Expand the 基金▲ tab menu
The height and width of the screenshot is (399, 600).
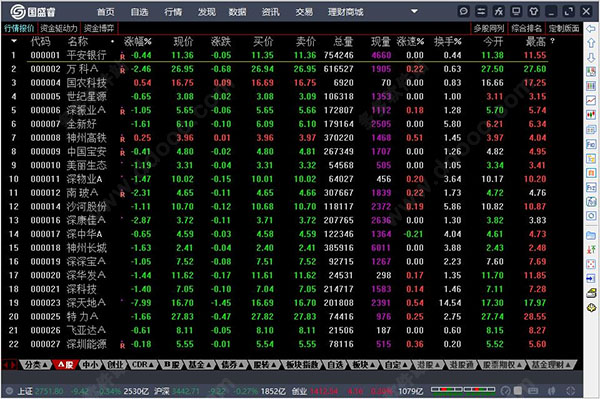coord(199,365)
